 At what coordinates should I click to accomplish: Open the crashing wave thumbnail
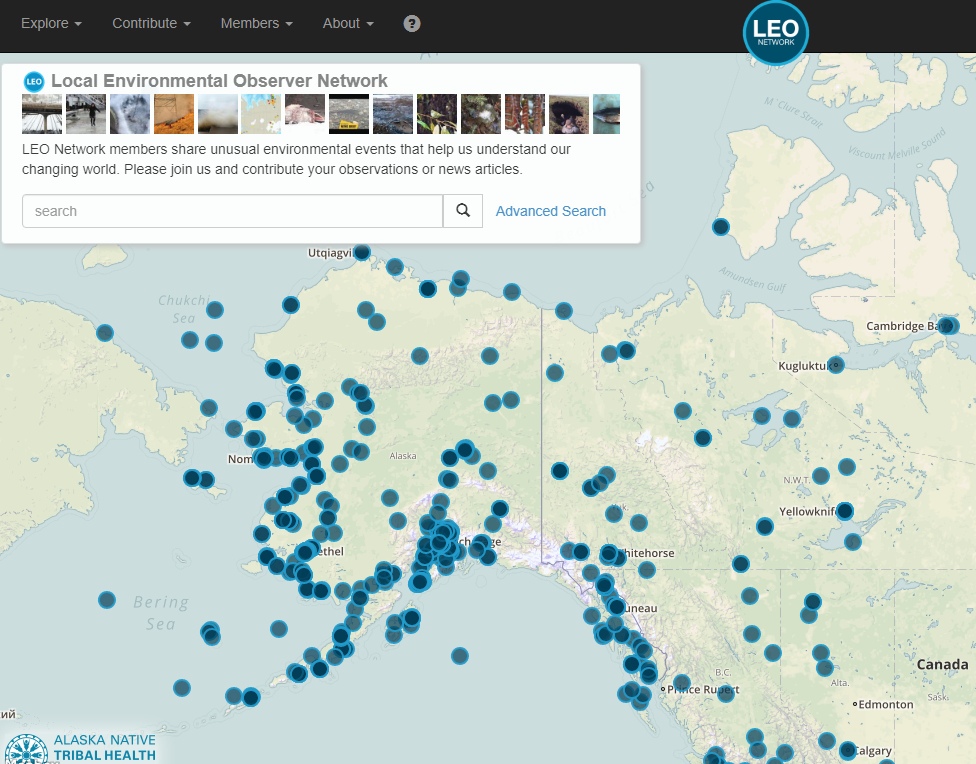(x=218, y=114)
